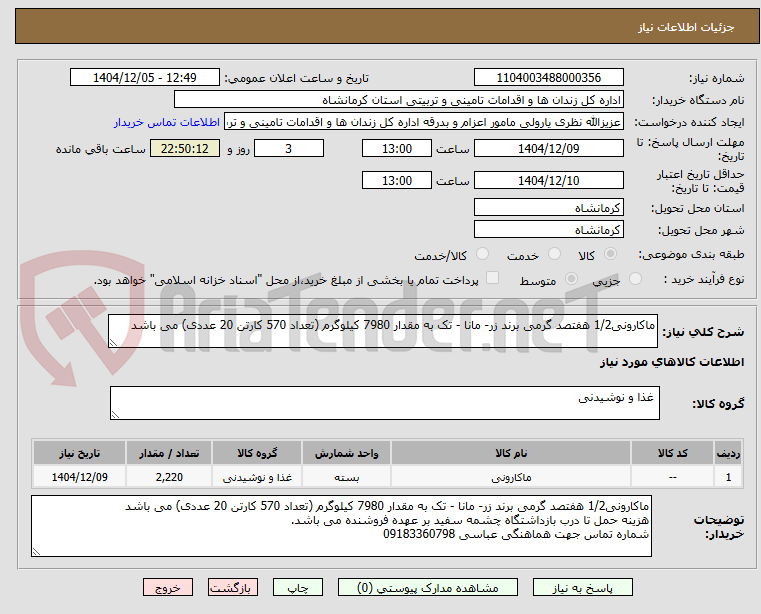The width and height of the screenshot is (761, 614).
Task: Select the جزیی purchase type radio
Action: [635, 279]
